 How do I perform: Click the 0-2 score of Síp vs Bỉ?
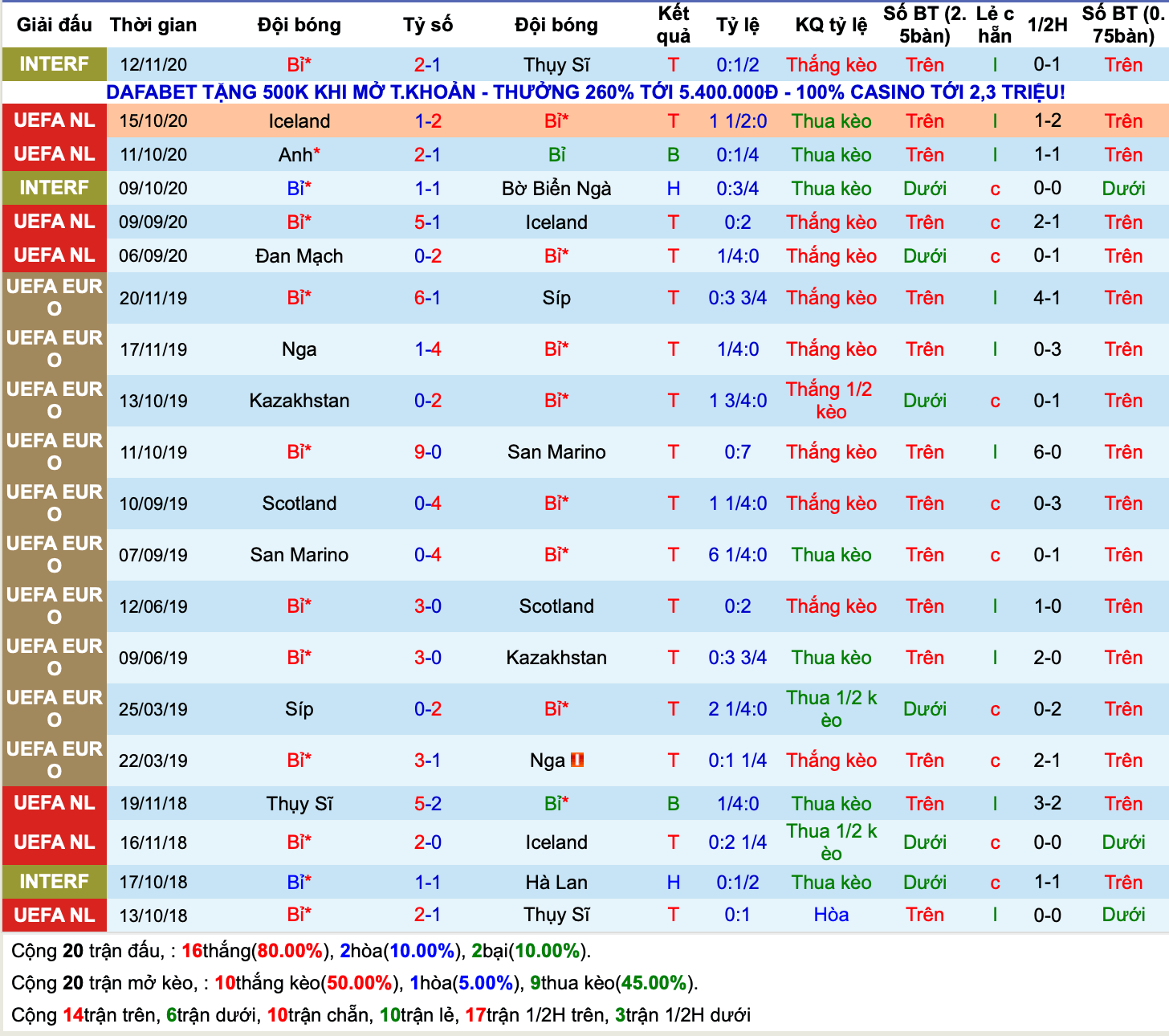[x=427, y=709]
